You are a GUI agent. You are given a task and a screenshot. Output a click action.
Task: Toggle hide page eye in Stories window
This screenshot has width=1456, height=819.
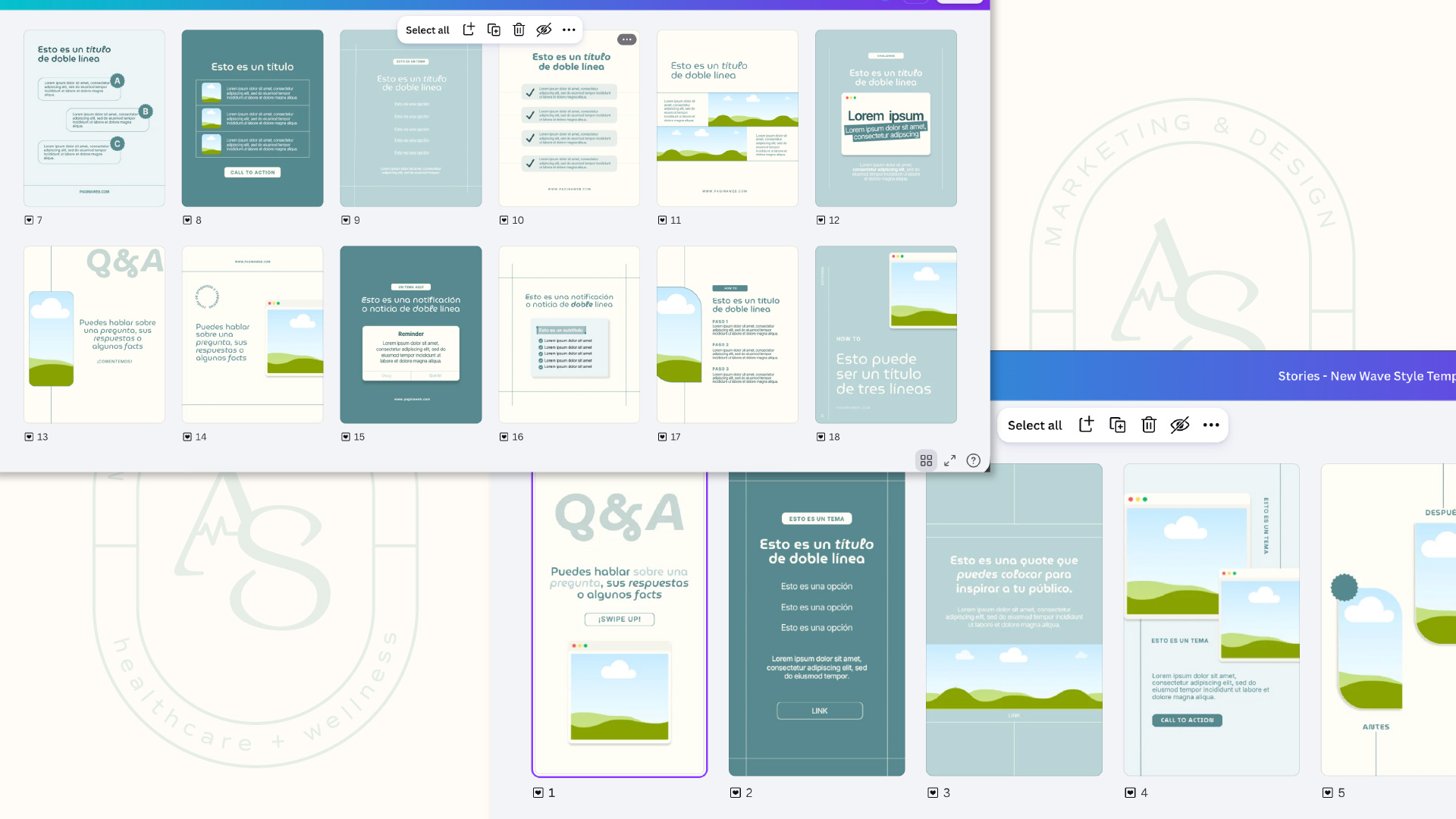(1180, 425)
